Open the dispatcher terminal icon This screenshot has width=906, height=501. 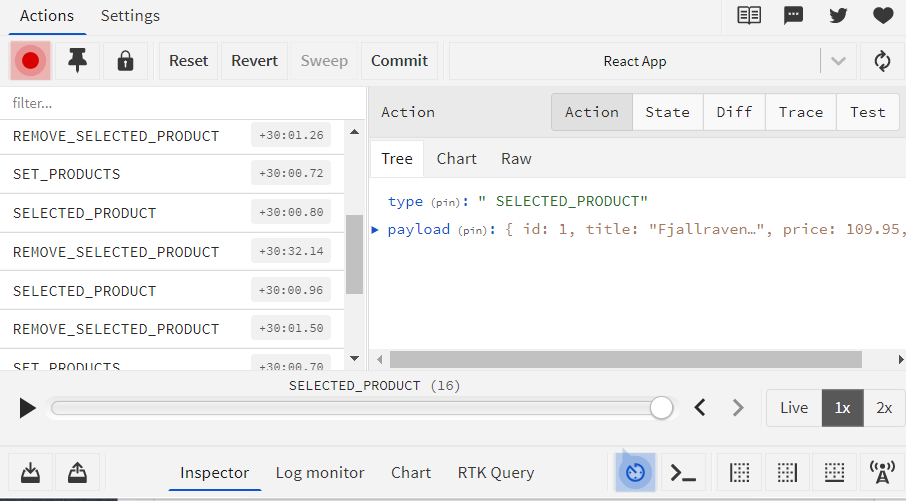click(x=682, y=473)
